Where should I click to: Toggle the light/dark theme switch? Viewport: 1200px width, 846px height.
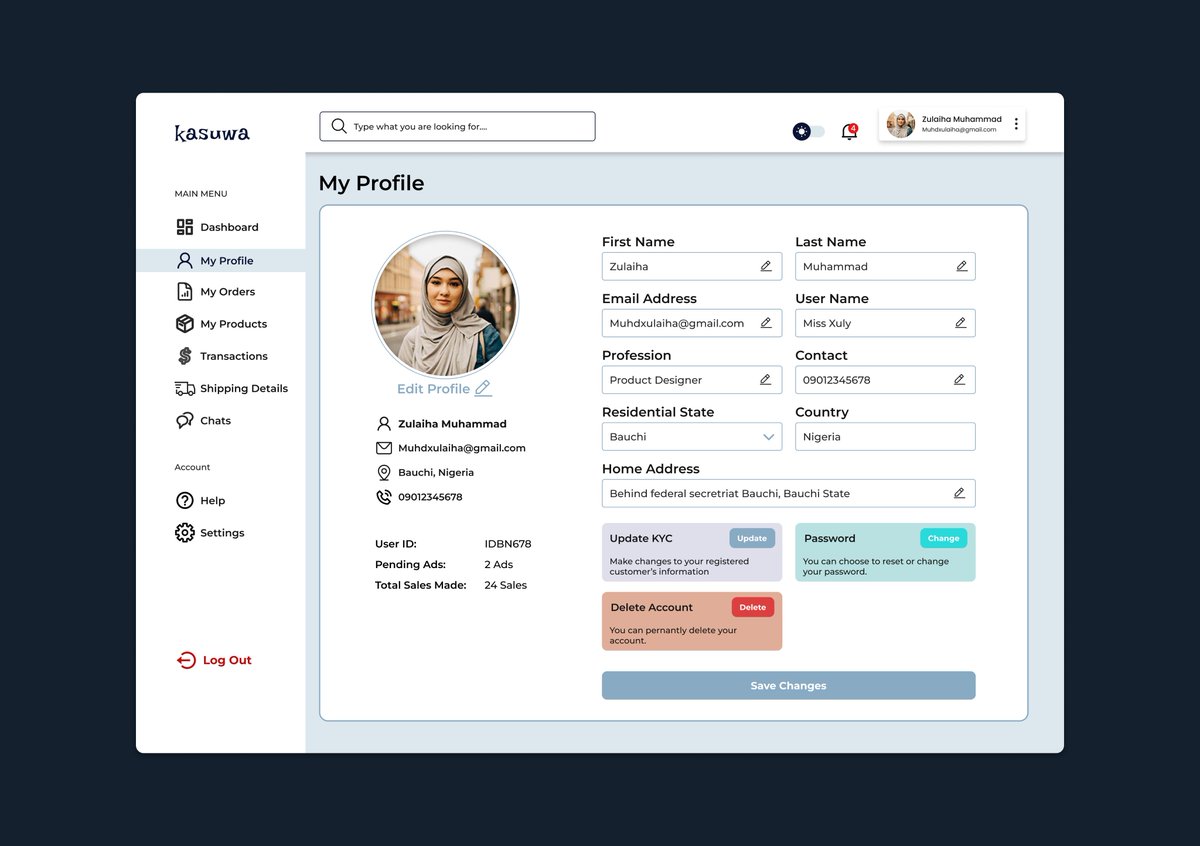click(809, 131)
